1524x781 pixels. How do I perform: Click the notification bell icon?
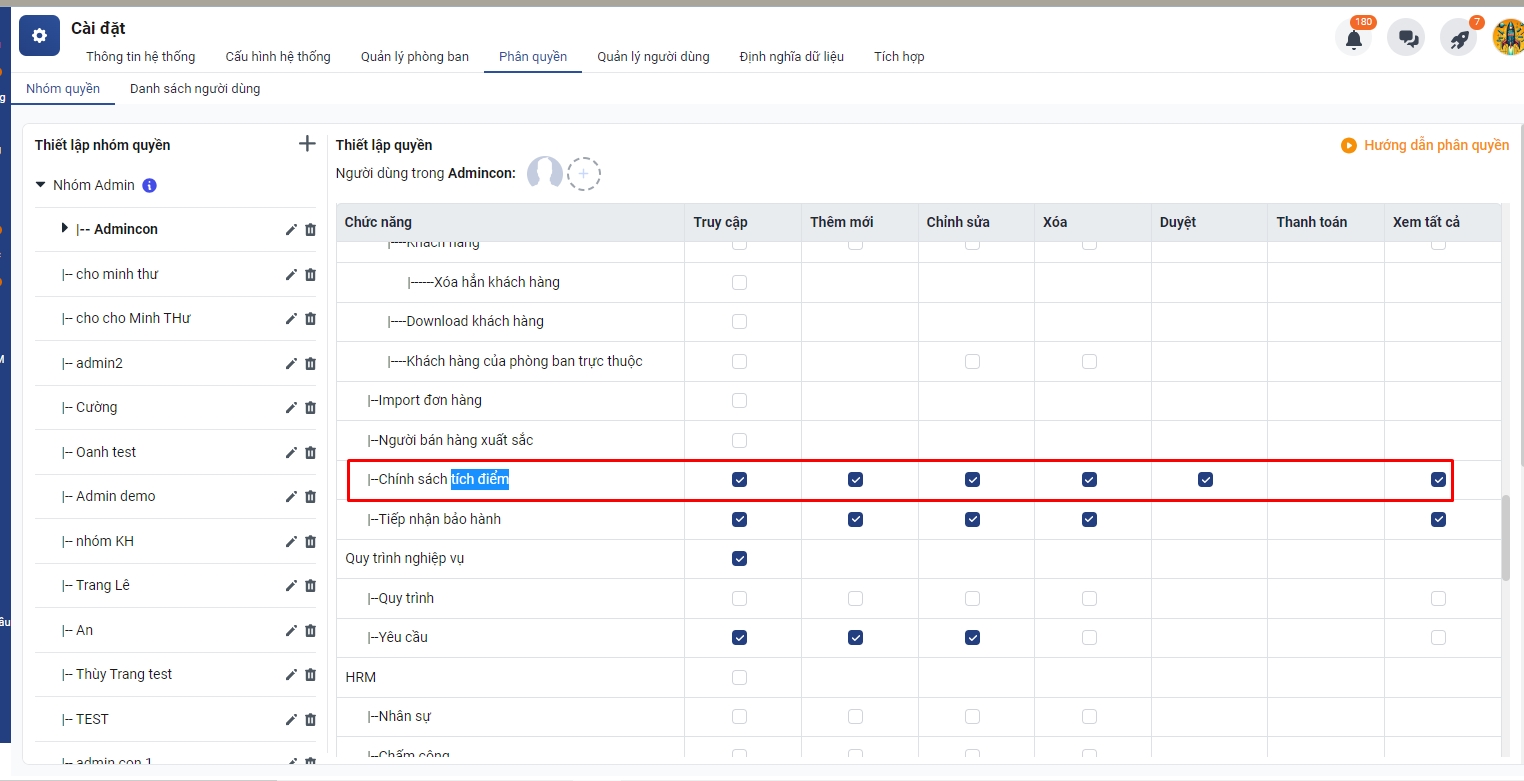[1353, 39]
